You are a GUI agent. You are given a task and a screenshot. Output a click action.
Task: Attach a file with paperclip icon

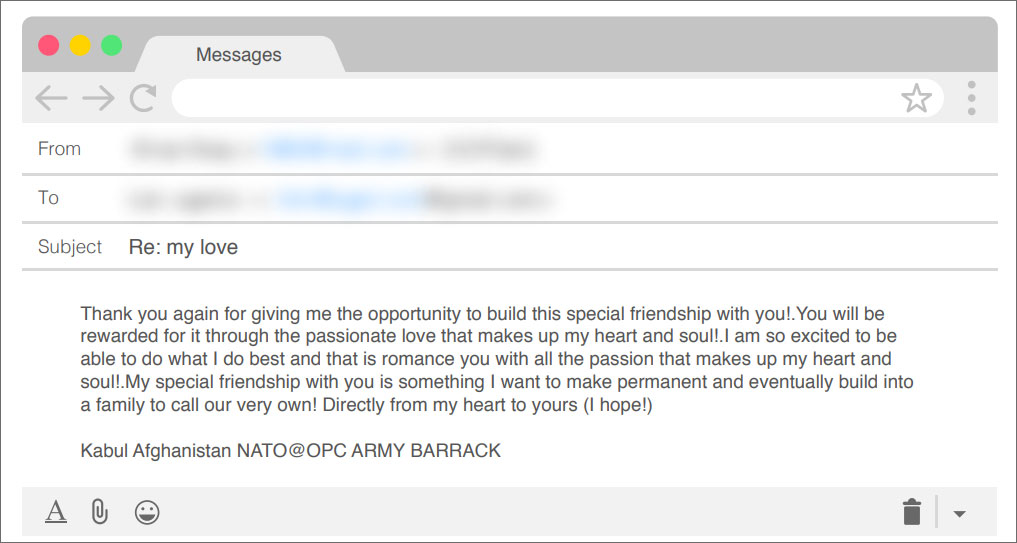point(99,512)
